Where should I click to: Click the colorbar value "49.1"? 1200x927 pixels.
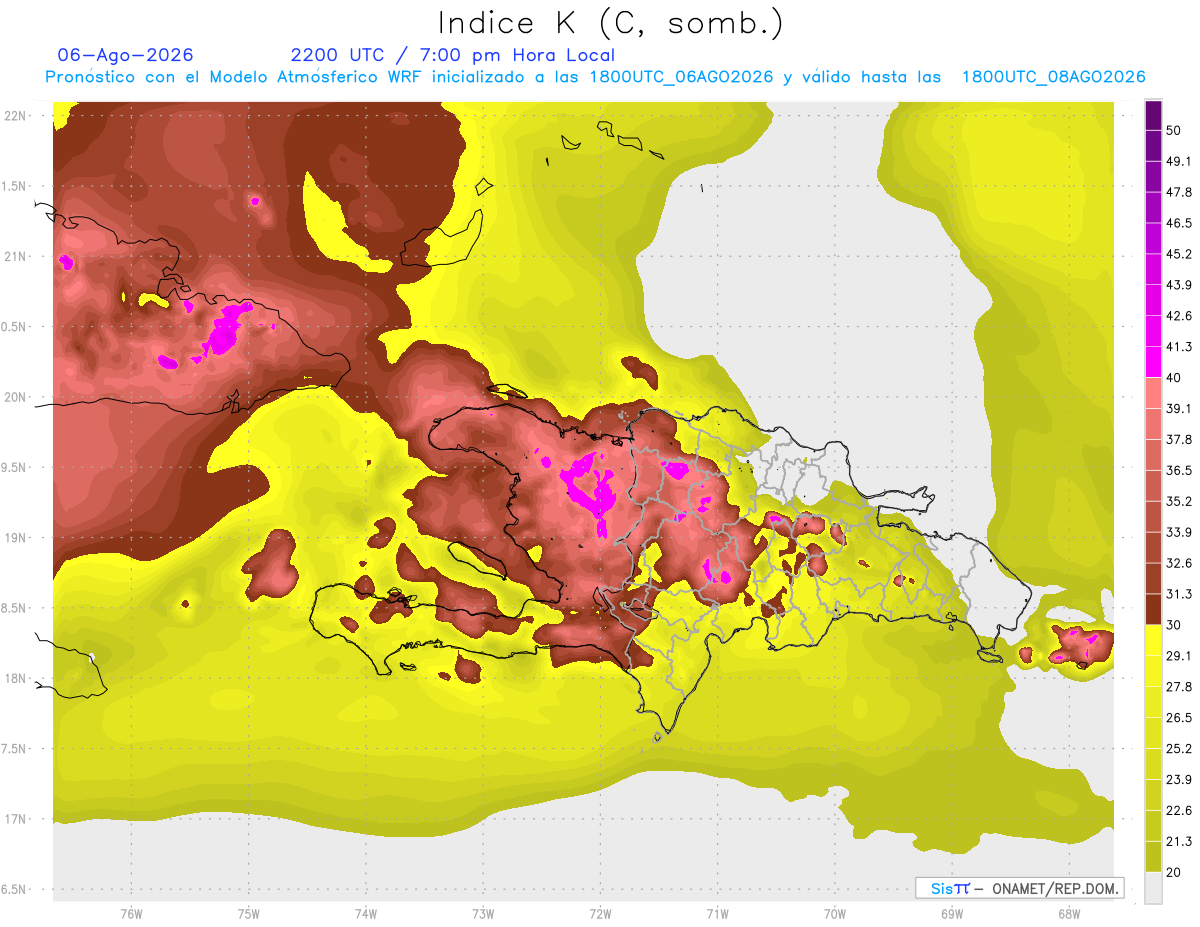pos(1179,162)
